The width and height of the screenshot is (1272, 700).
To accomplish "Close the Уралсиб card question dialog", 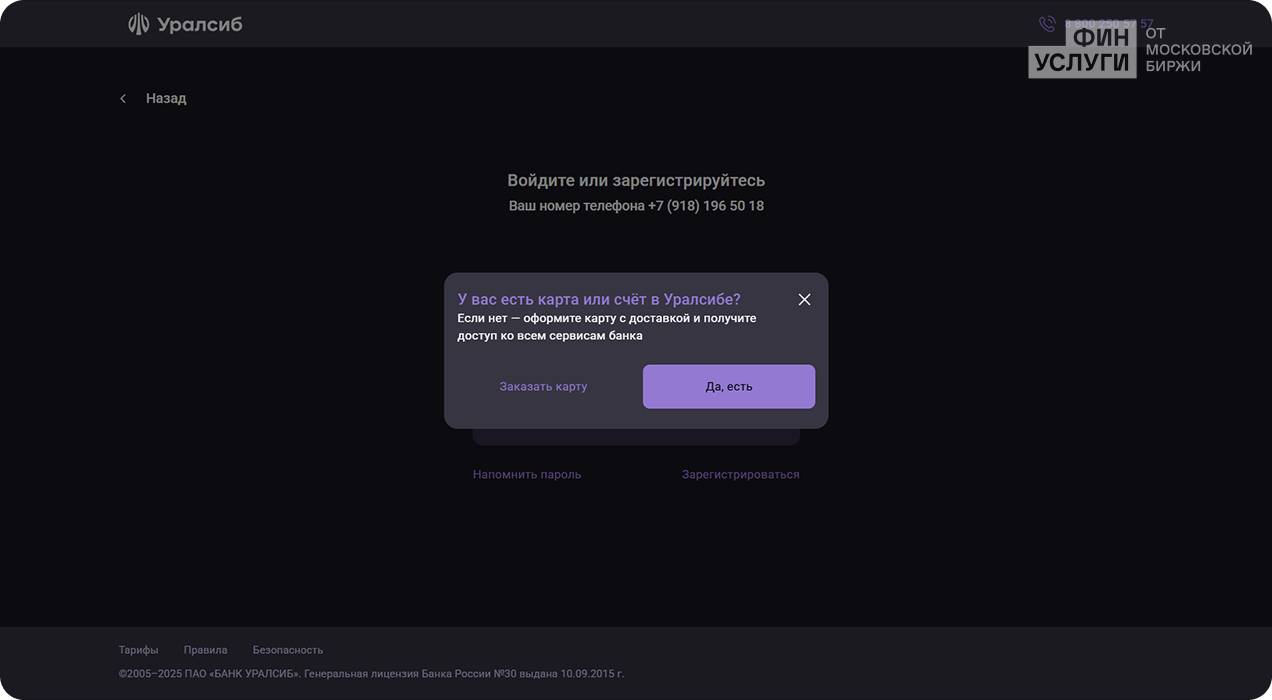I will click(804, 300).
